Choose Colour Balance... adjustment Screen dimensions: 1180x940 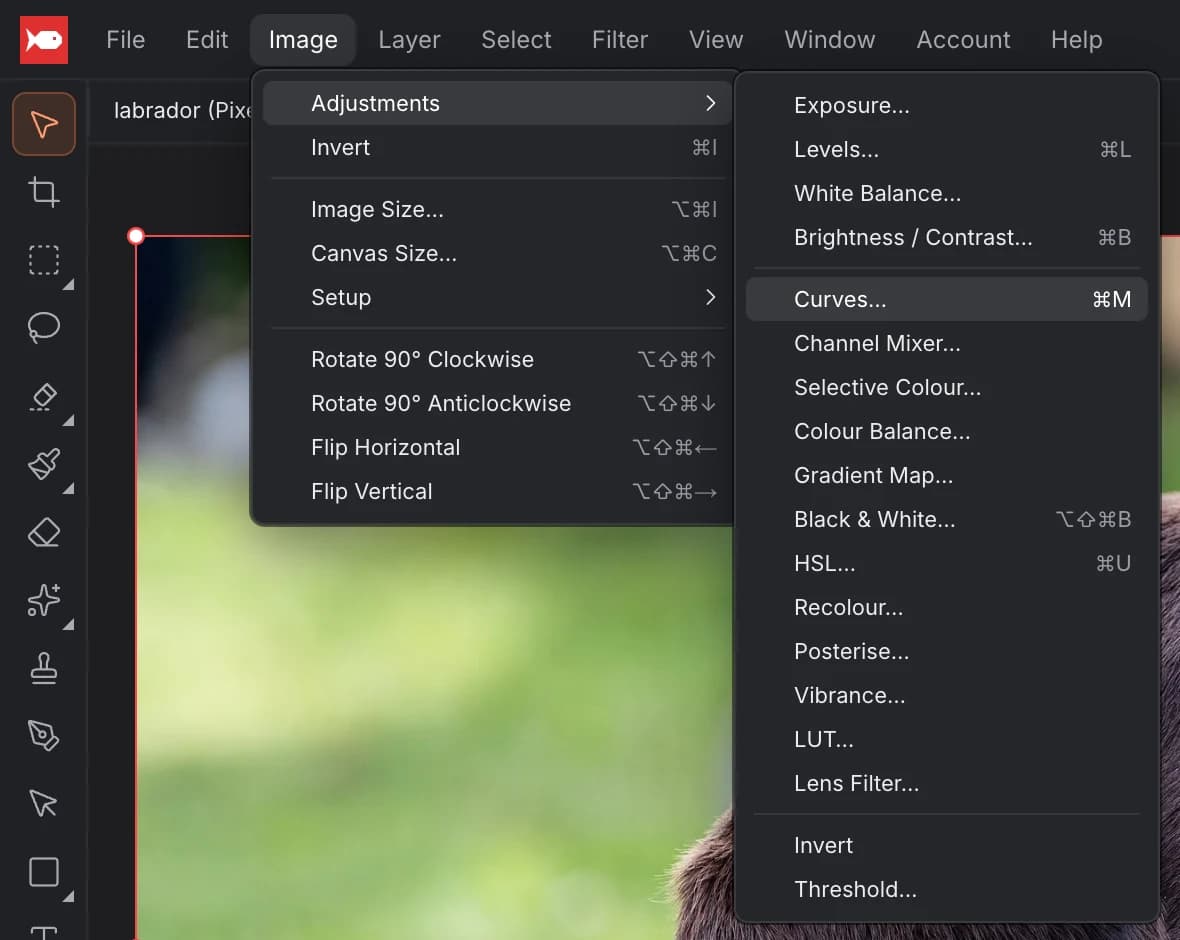click(947, 431)
